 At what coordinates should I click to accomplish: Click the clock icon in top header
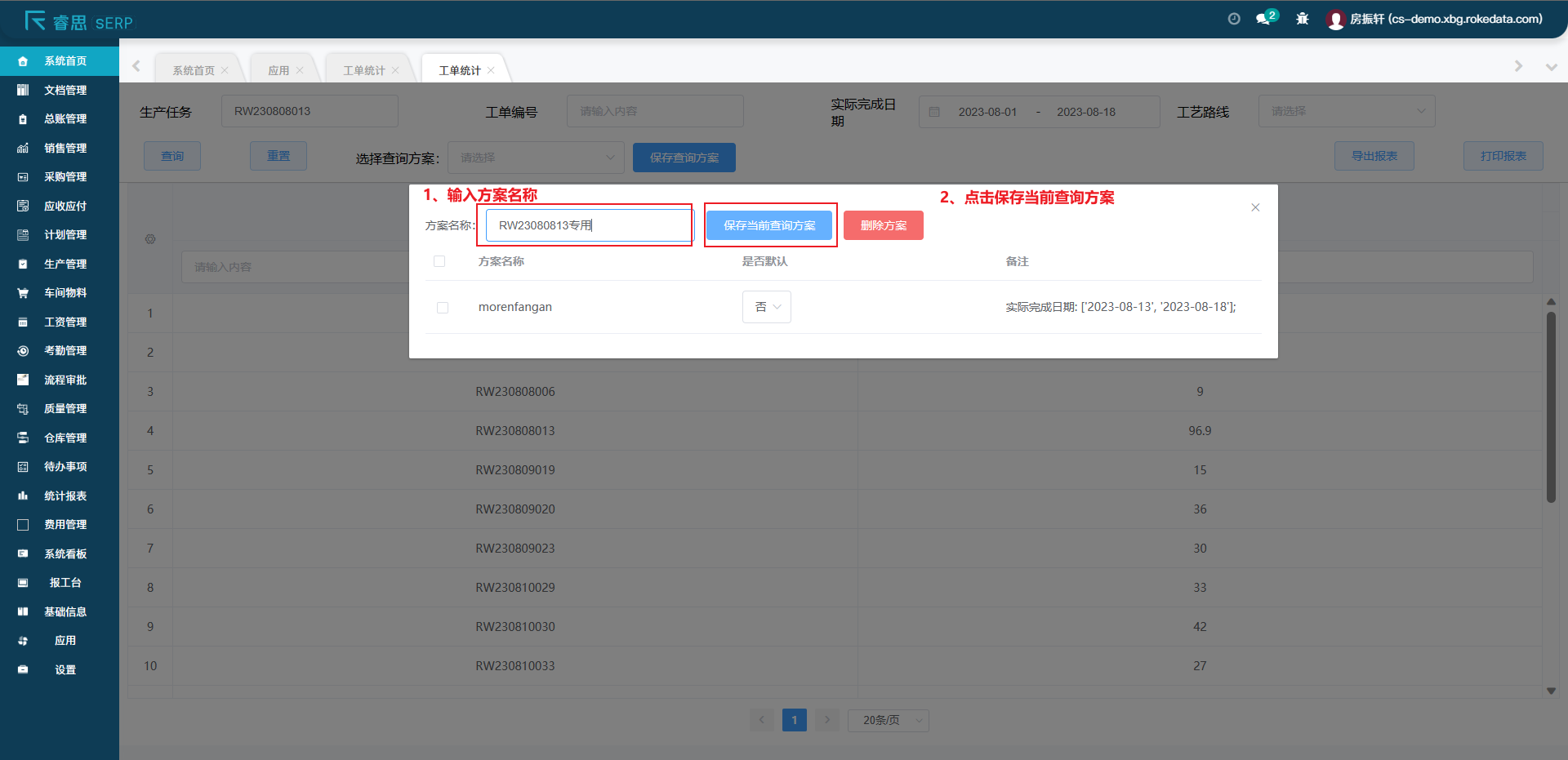click(1233, 19)
